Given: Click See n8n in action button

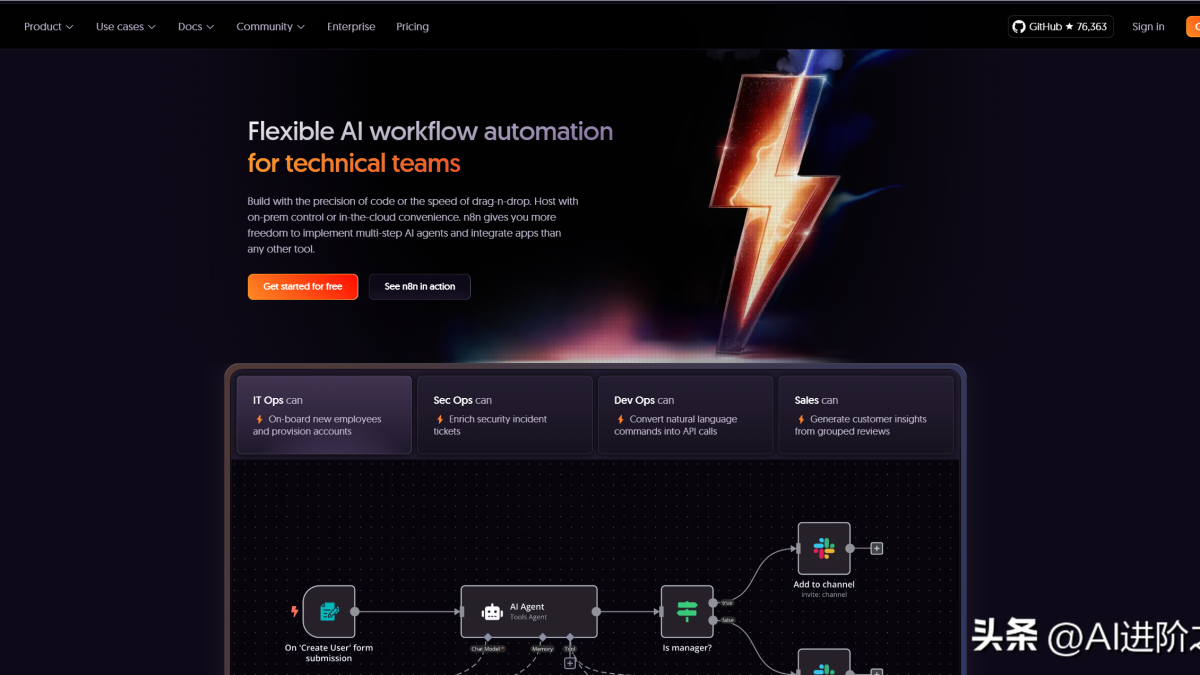Looking at the screenshot, I should (x=420, y=287).
